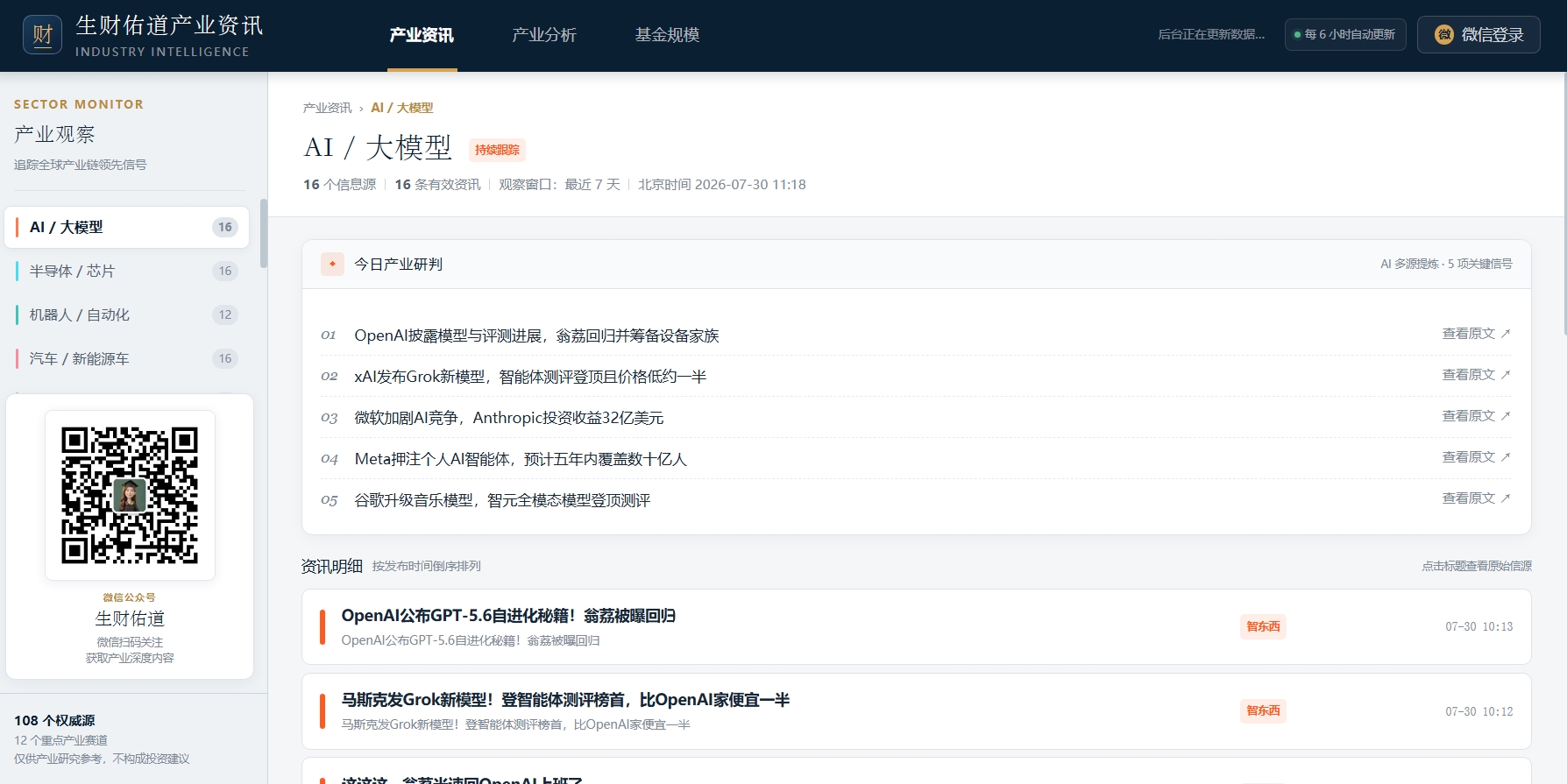Click 108 个权威源 text in sidebar footer
Image resolution: width=1567 pixels, height=784 pixels.
54,720
